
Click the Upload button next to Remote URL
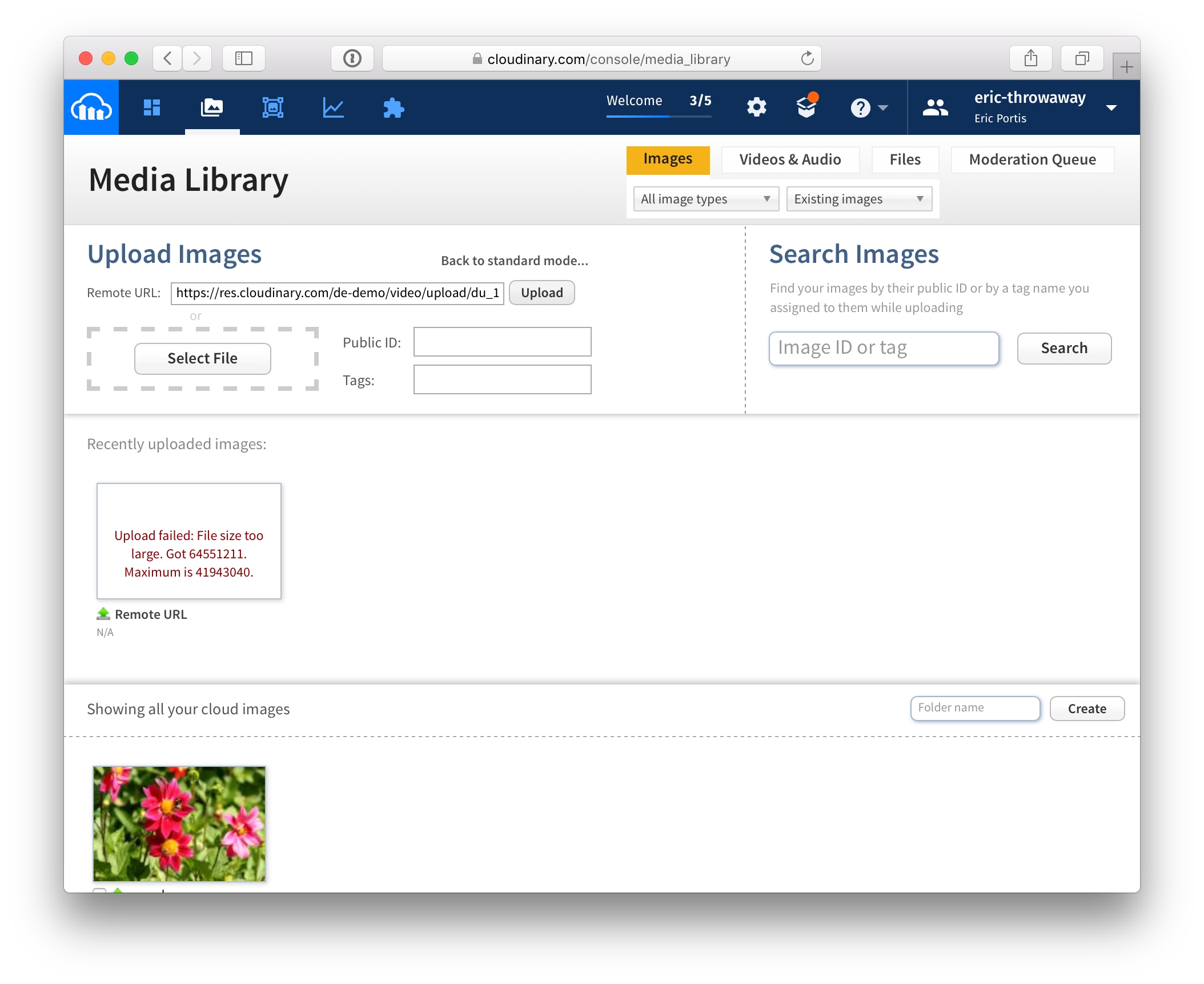tap(541, 293)
